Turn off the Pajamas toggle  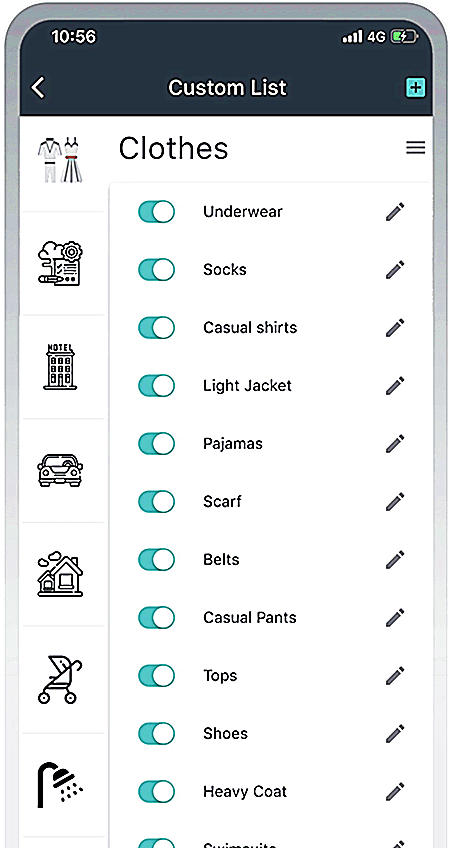156,443
